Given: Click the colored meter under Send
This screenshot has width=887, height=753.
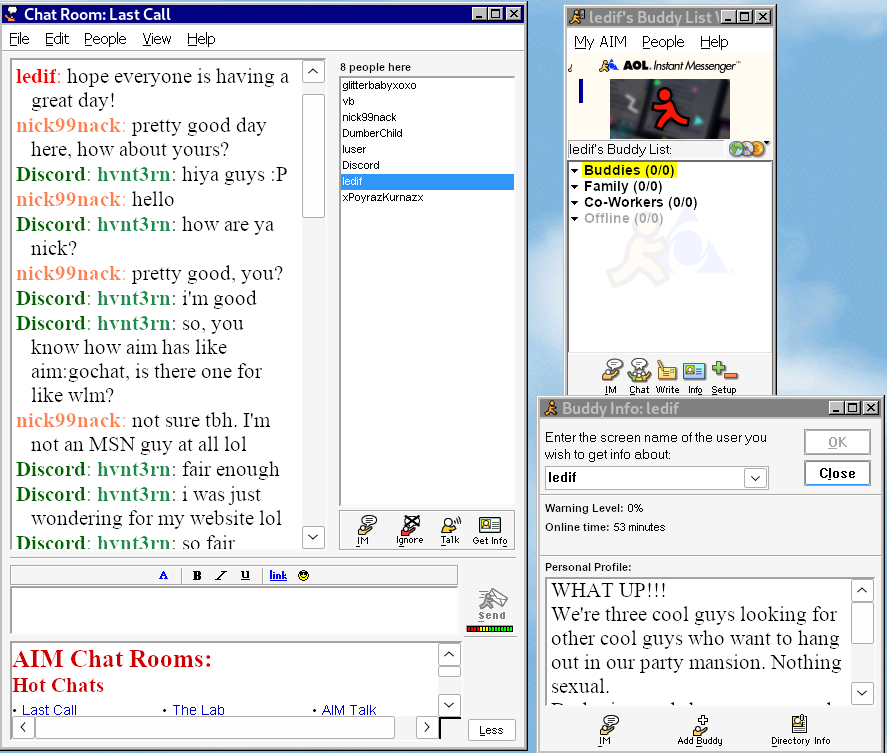Looking at the screenshot, I should pyautogui.click(x=490, y=629).
